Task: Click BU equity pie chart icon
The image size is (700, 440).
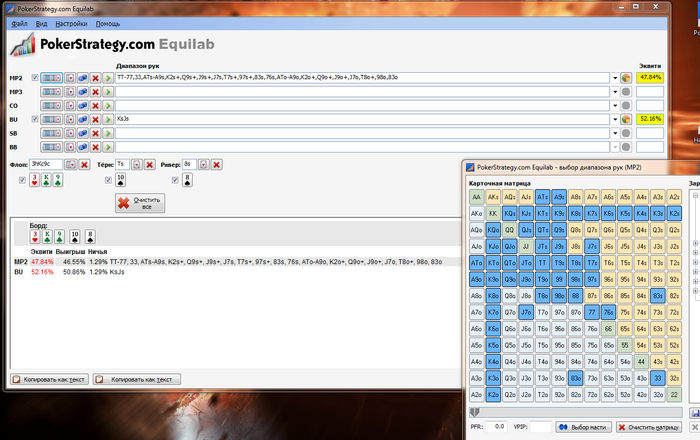Action: 626,119
